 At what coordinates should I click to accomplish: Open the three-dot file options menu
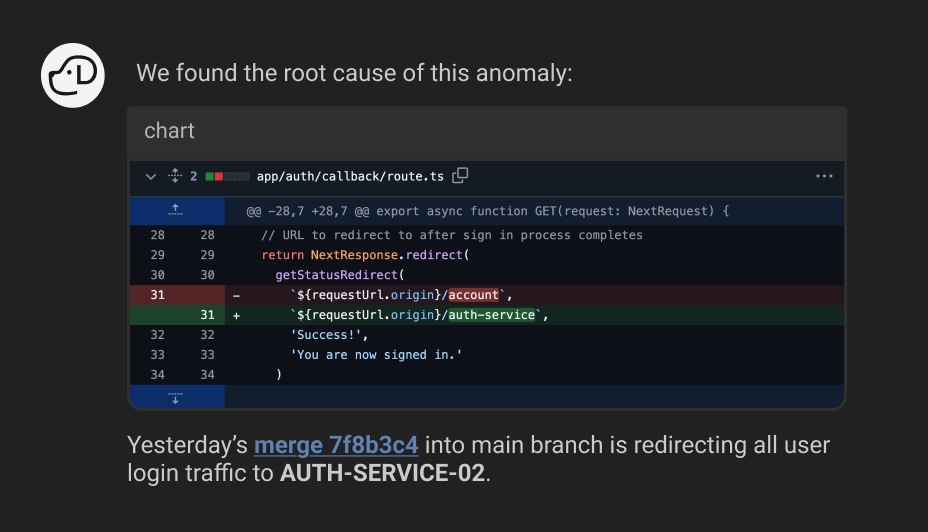[x=824, y=176]
